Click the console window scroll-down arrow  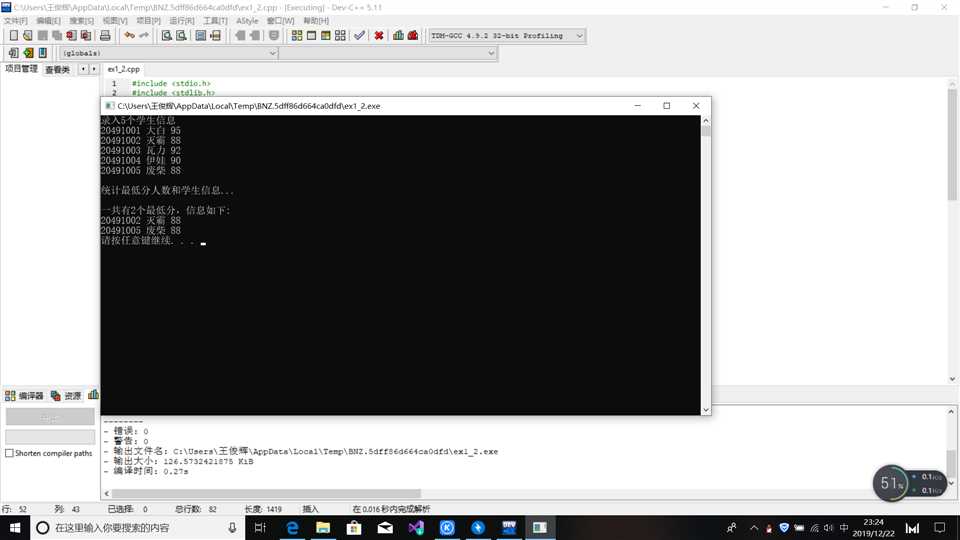pyautogui.click(x=706, y=410)
